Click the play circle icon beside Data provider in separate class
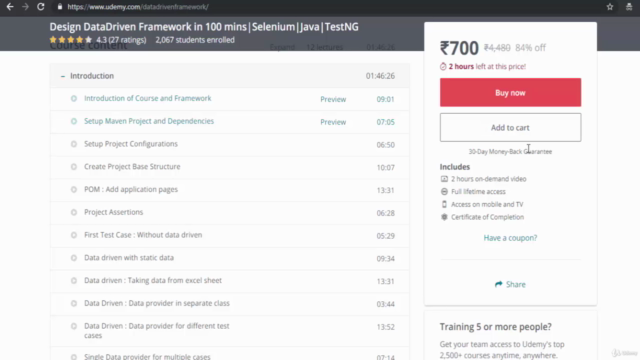Screen dimensions: 640x360 (74, 303)
